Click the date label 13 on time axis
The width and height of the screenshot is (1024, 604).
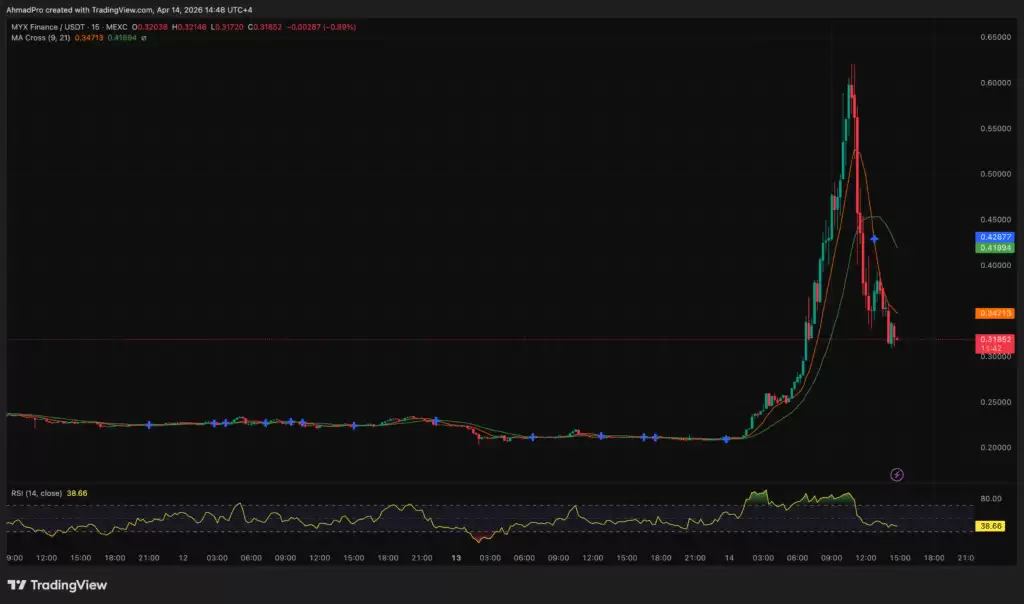coord(456,558)
